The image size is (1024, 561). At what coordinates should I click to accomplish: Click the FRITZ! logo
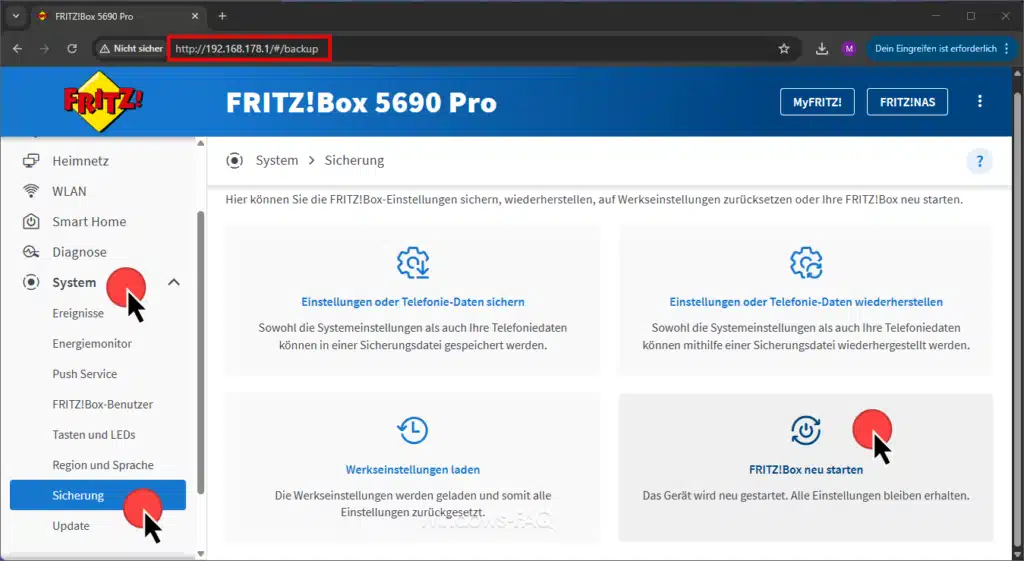103,102
